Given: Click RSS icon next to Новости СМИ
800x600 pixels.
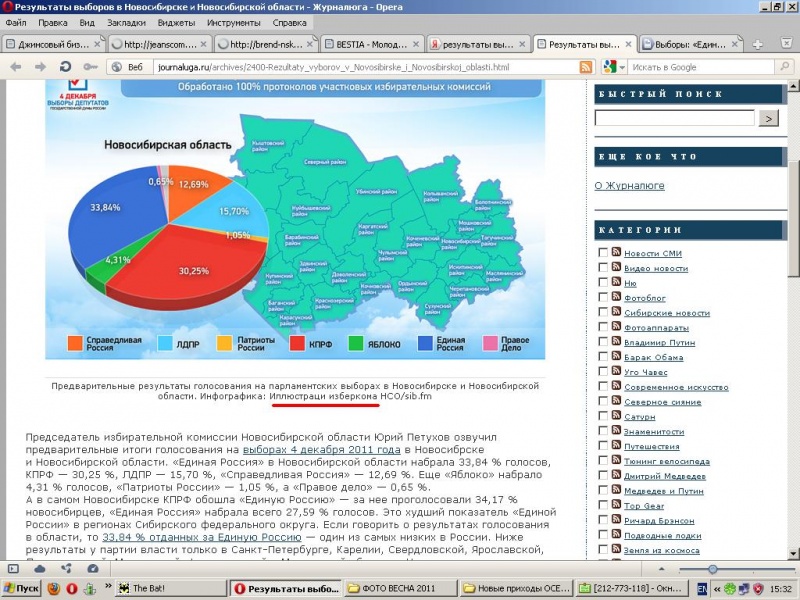Looking at the screenshot, I should tap(617, 253).
